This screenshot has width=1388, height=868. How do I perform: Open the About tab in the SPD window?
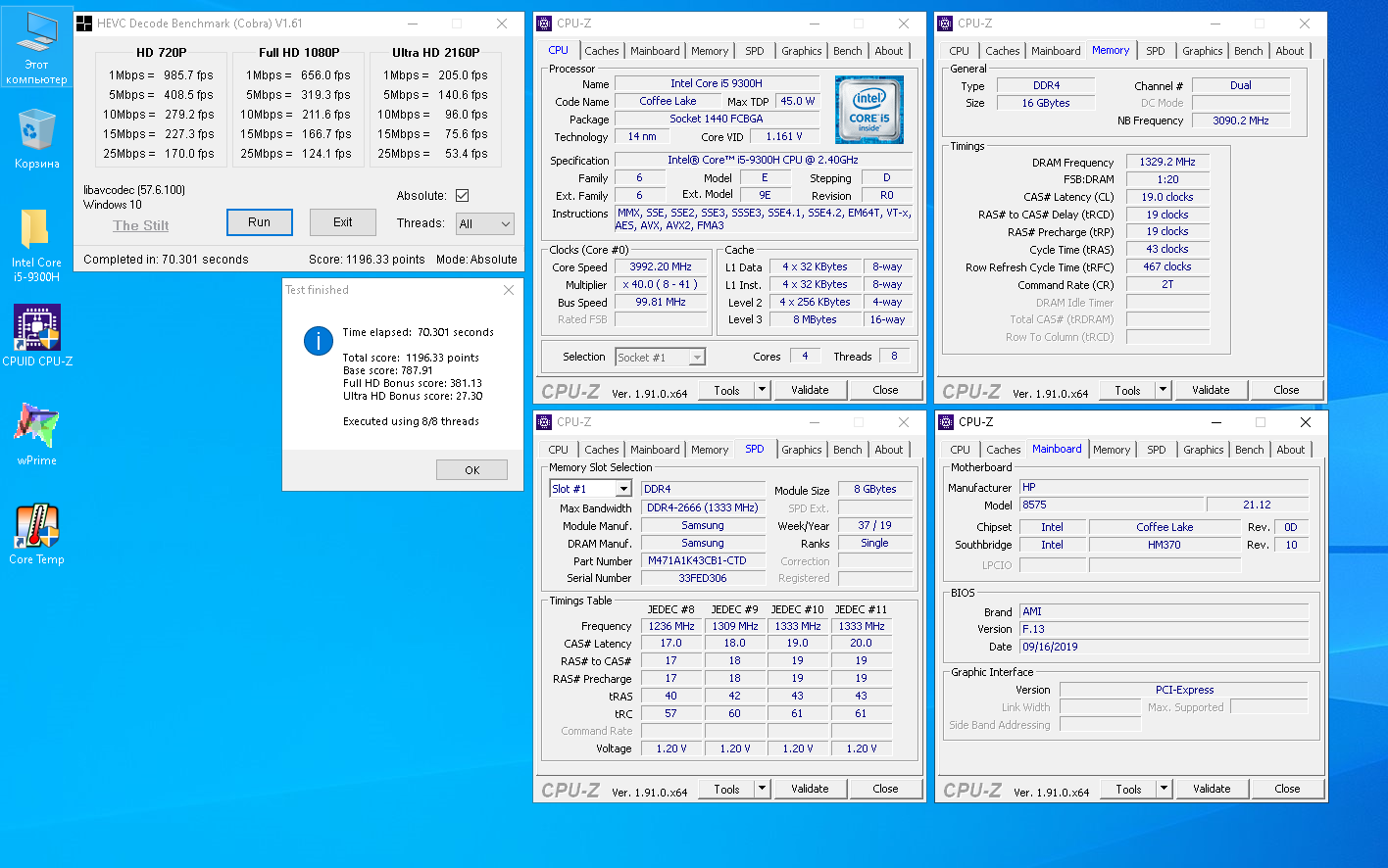889,450
